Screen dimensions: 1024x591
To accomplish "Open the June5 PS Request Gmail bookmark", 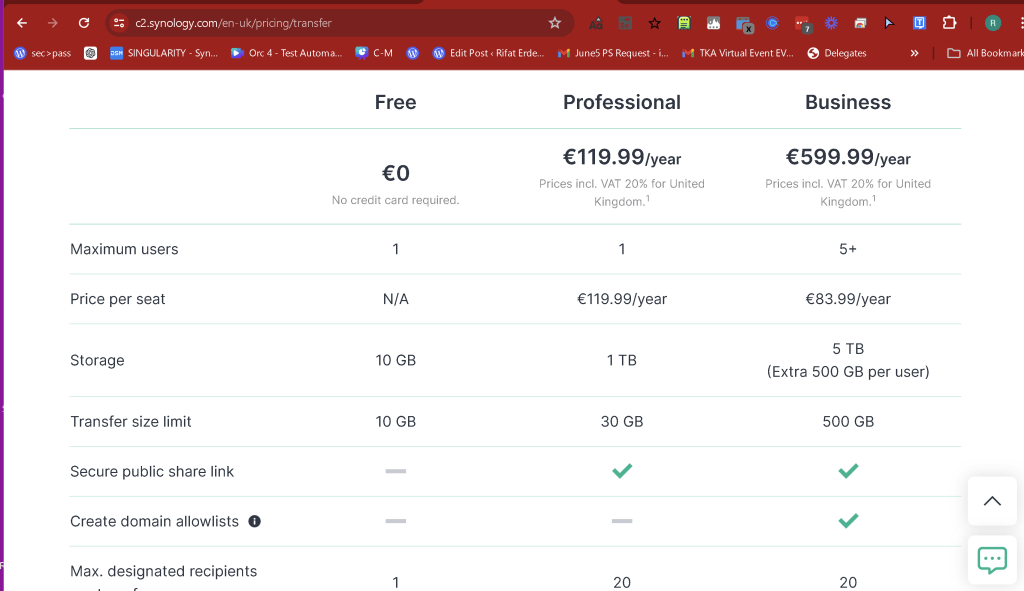I will (x=613, y=53).
